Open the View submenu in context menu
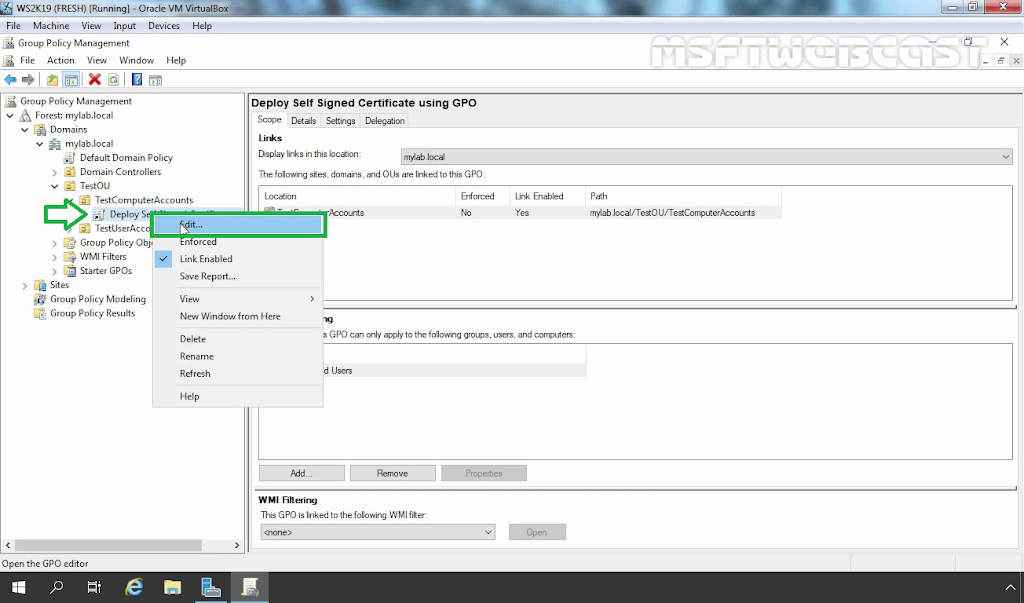Image resolution: width=1024 pixels, height=603 pixels. (238, 299)
